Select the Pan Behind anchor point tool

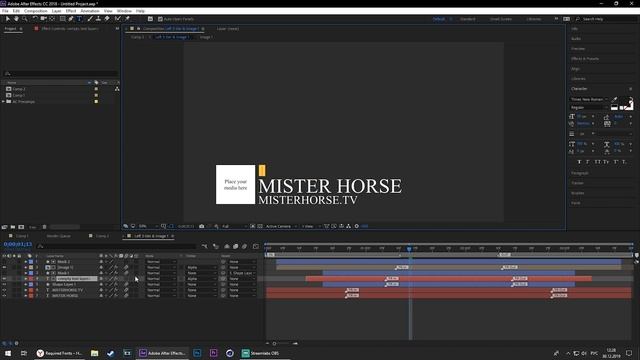point(52,19)
